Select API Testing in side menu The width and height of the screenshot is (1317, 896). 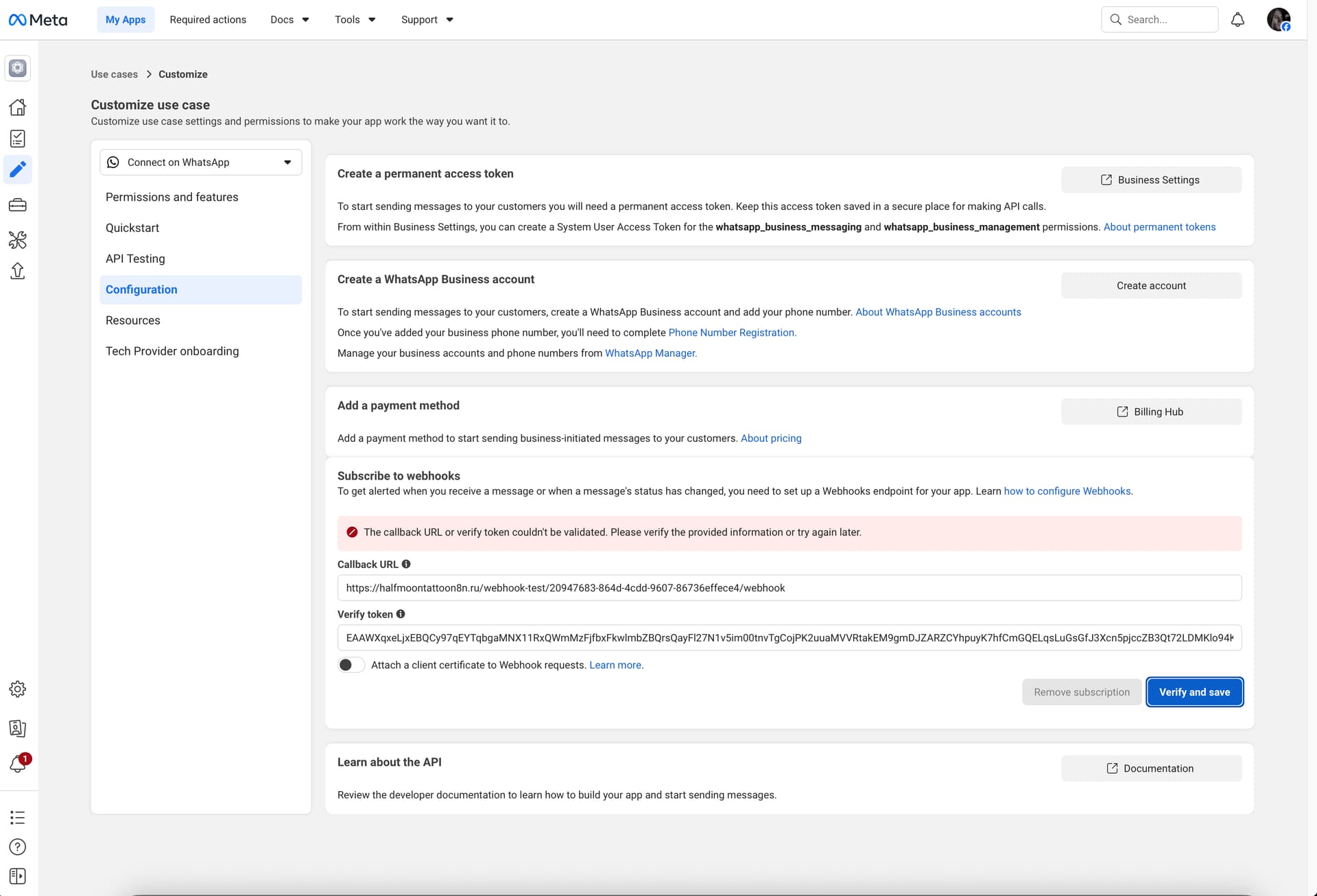[135, 259]
